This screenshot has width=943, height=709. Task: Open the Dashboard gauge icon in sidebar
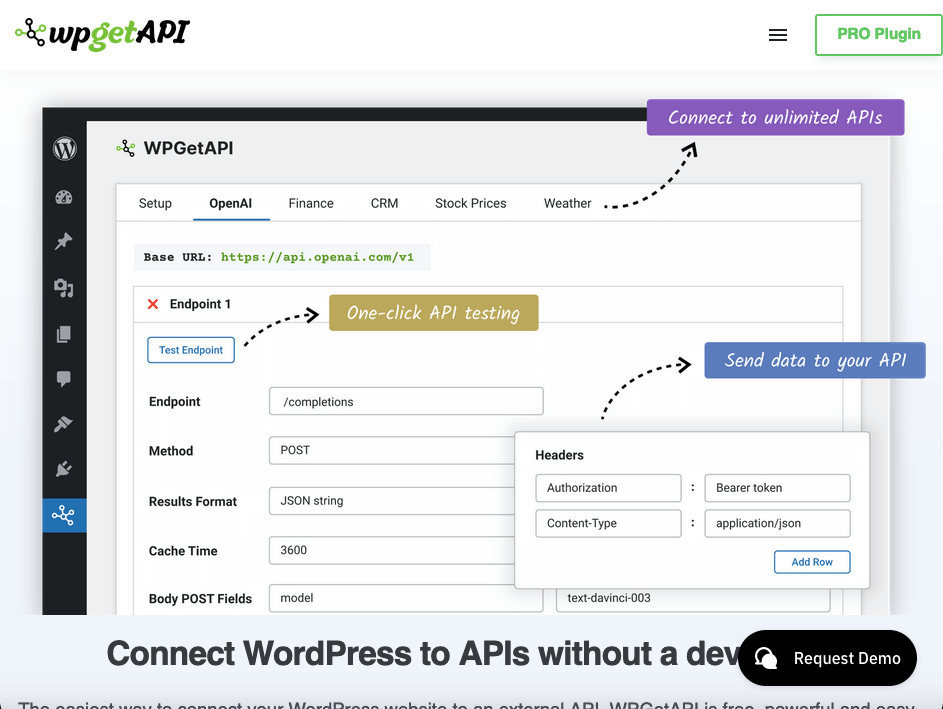[64, 197]
